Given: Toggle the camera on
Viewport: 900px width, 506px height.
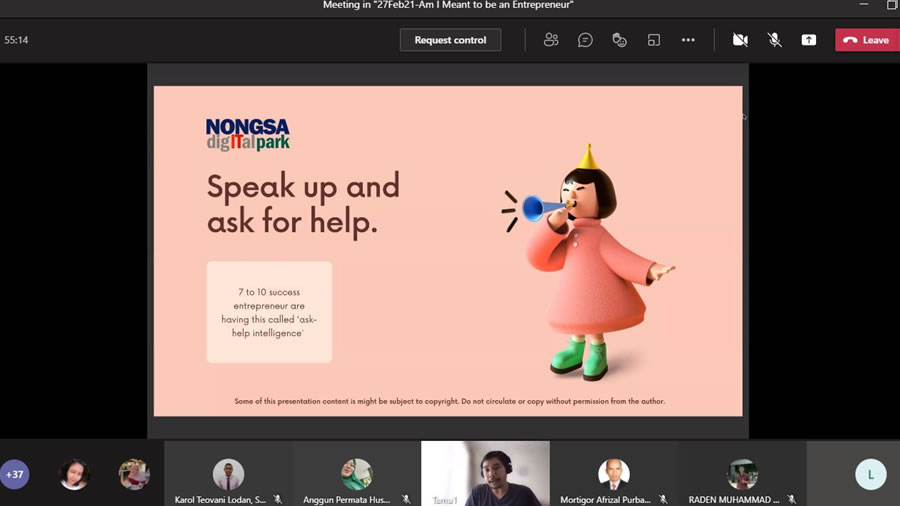Looking at the screenshot, I should coord(740,40).
